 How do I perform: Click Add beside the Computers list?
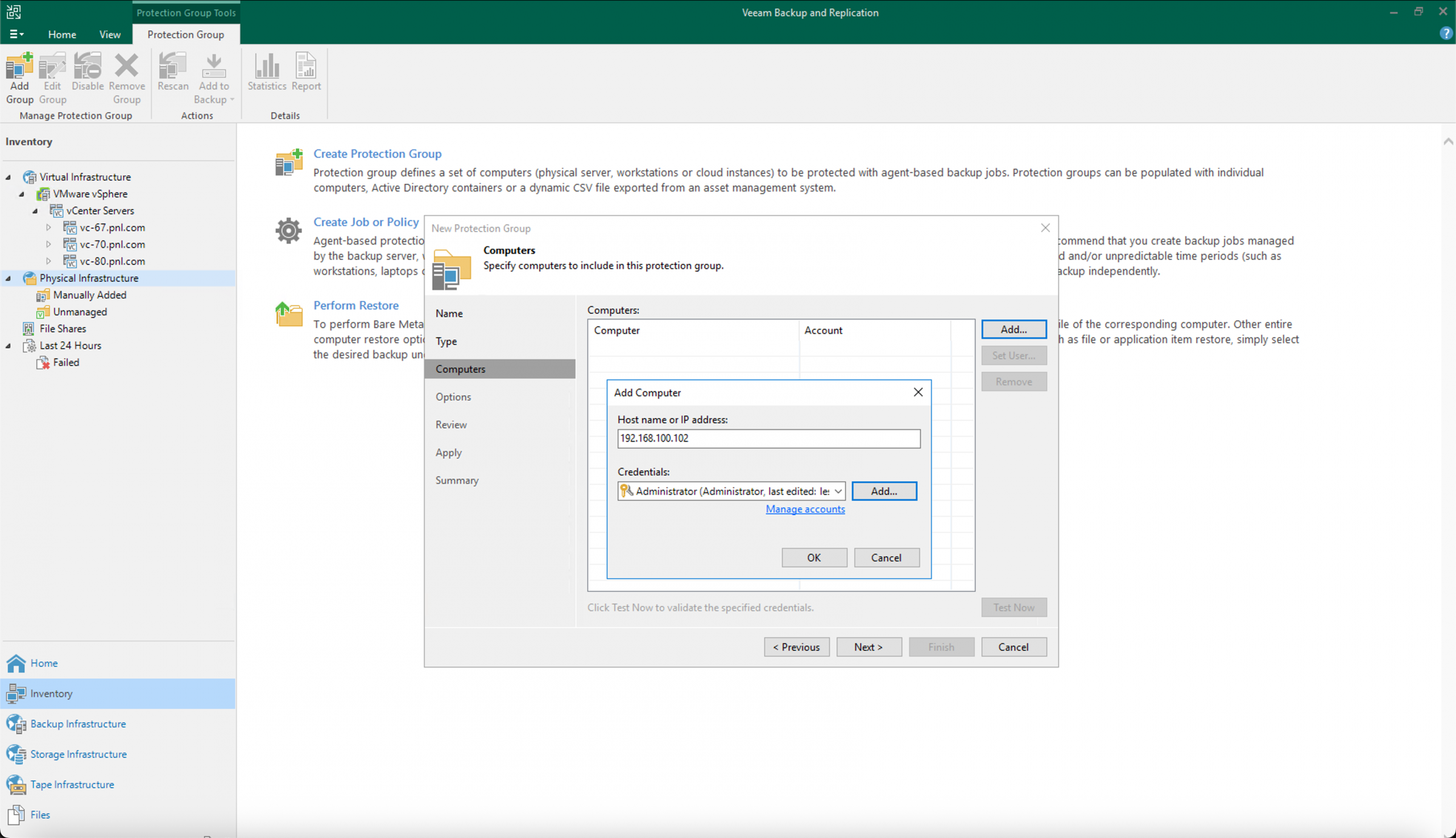1013,329
